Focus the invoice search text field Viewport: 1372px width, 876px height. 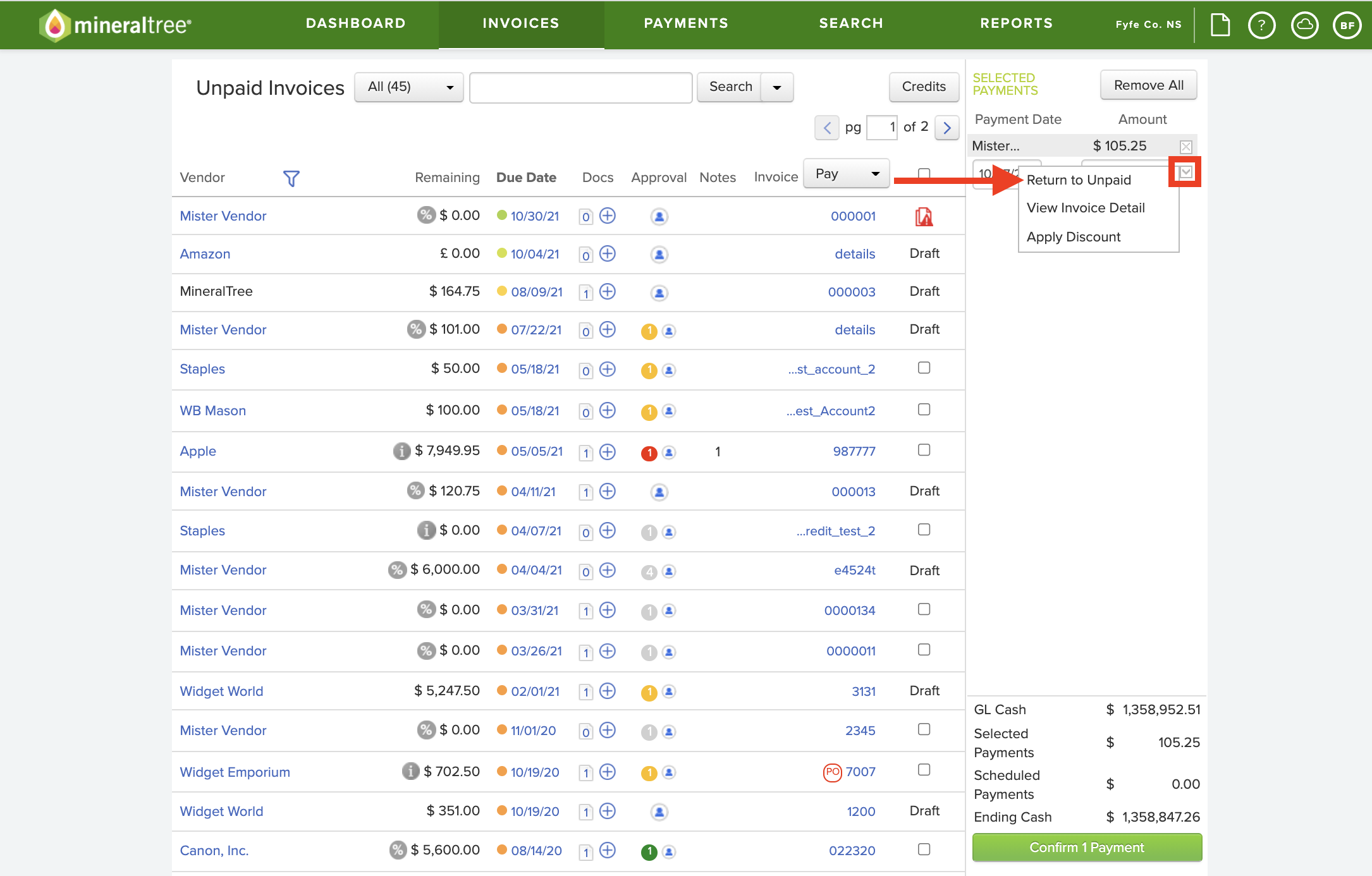click(580, 87)
